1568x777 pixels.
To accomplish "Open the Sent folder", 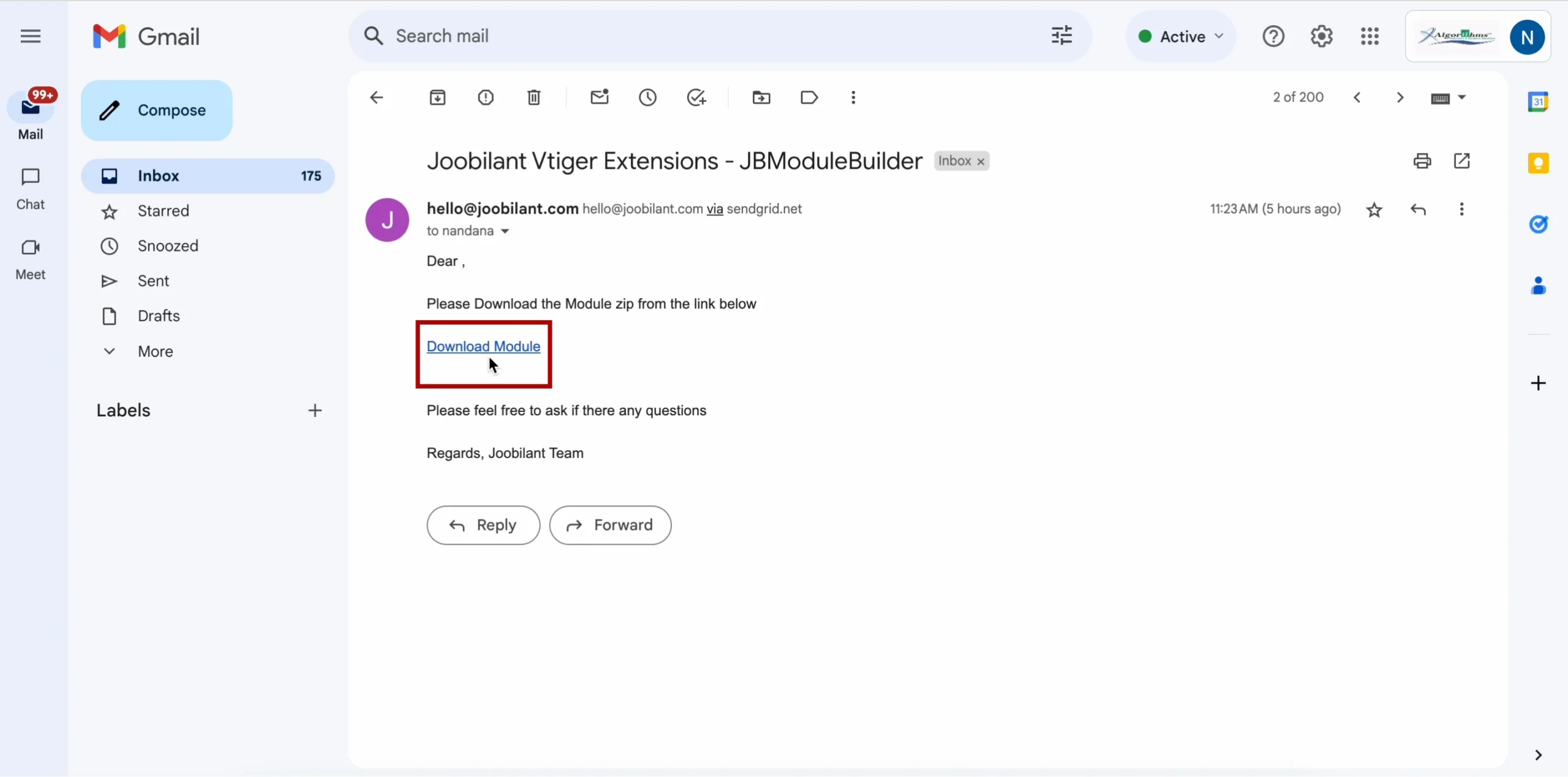I will click(x=153, y=281).
